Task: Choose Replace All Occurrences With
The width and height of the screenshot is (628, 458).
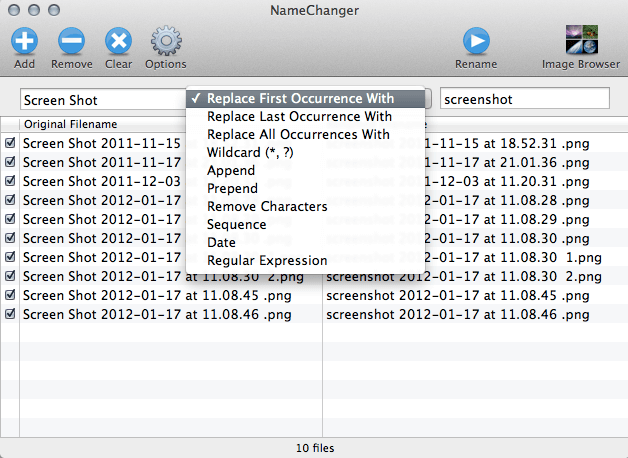Action: coord(298,135)
